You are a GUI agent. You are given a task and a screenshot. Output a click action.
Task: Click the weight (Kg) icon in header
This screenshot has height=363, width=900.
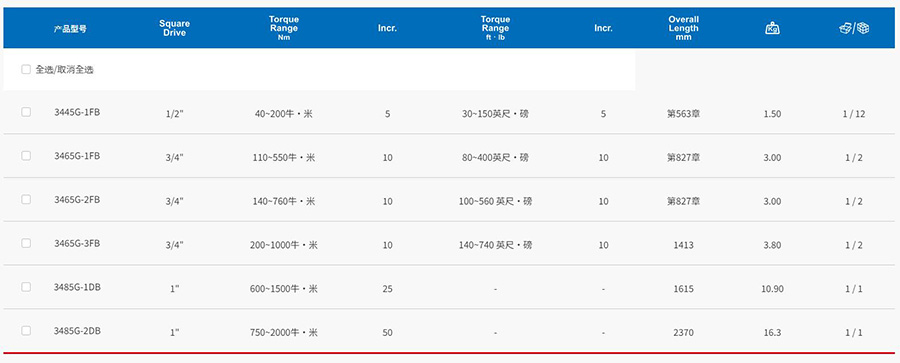coord(773,28)
